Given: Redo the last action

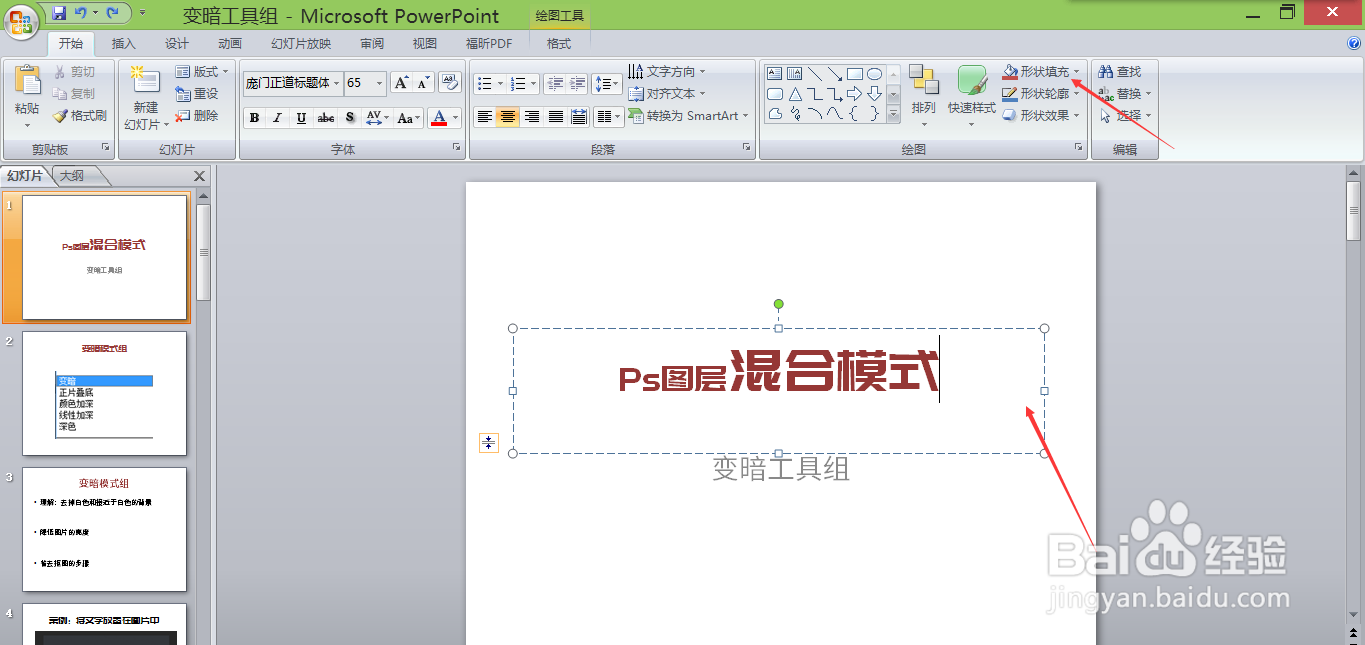Looking at the screenshot, I should pyautogui.click(x=113, y=13).
